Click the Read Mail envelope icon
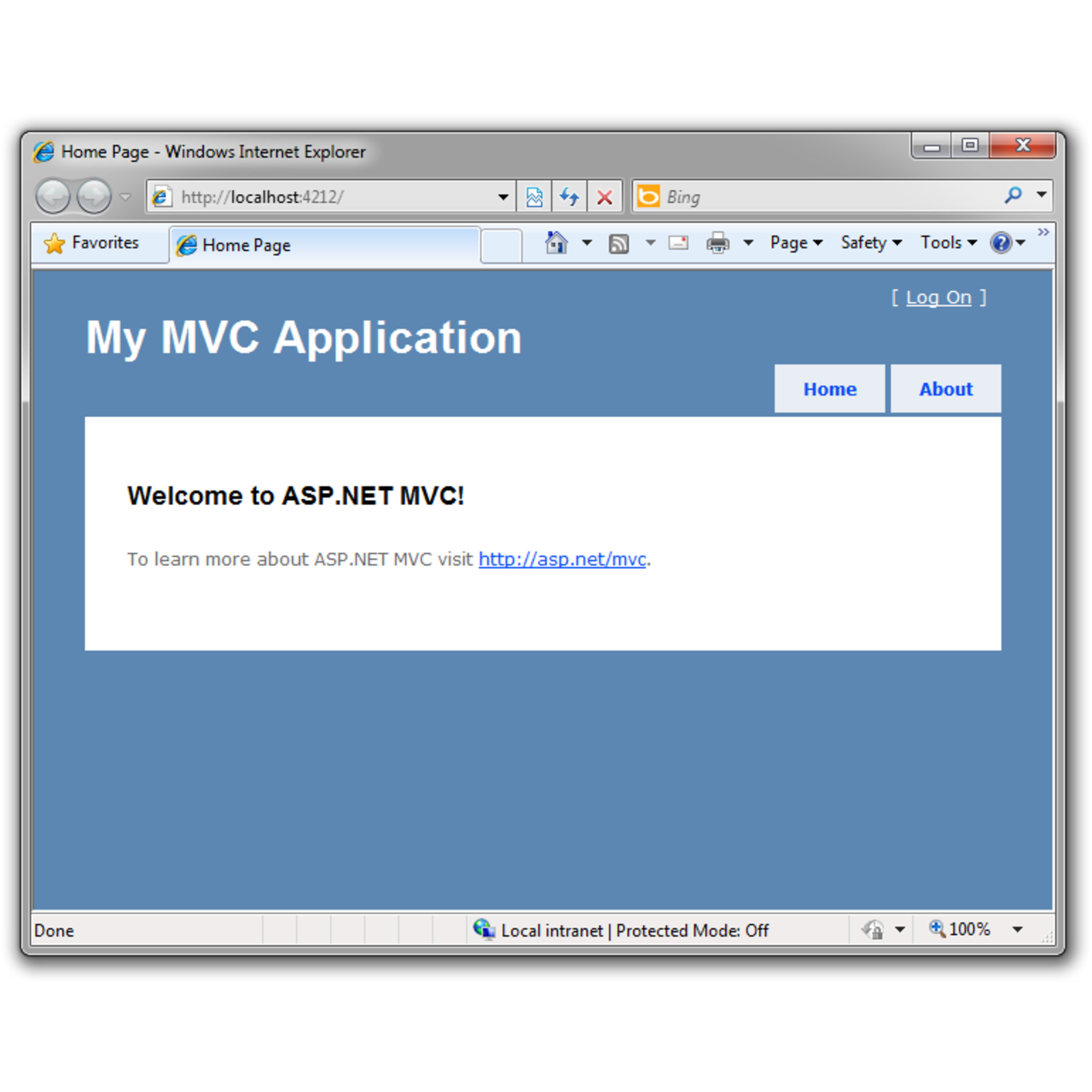The width and height of the screenshot is (1092, 1092). [x=678, y=243]
